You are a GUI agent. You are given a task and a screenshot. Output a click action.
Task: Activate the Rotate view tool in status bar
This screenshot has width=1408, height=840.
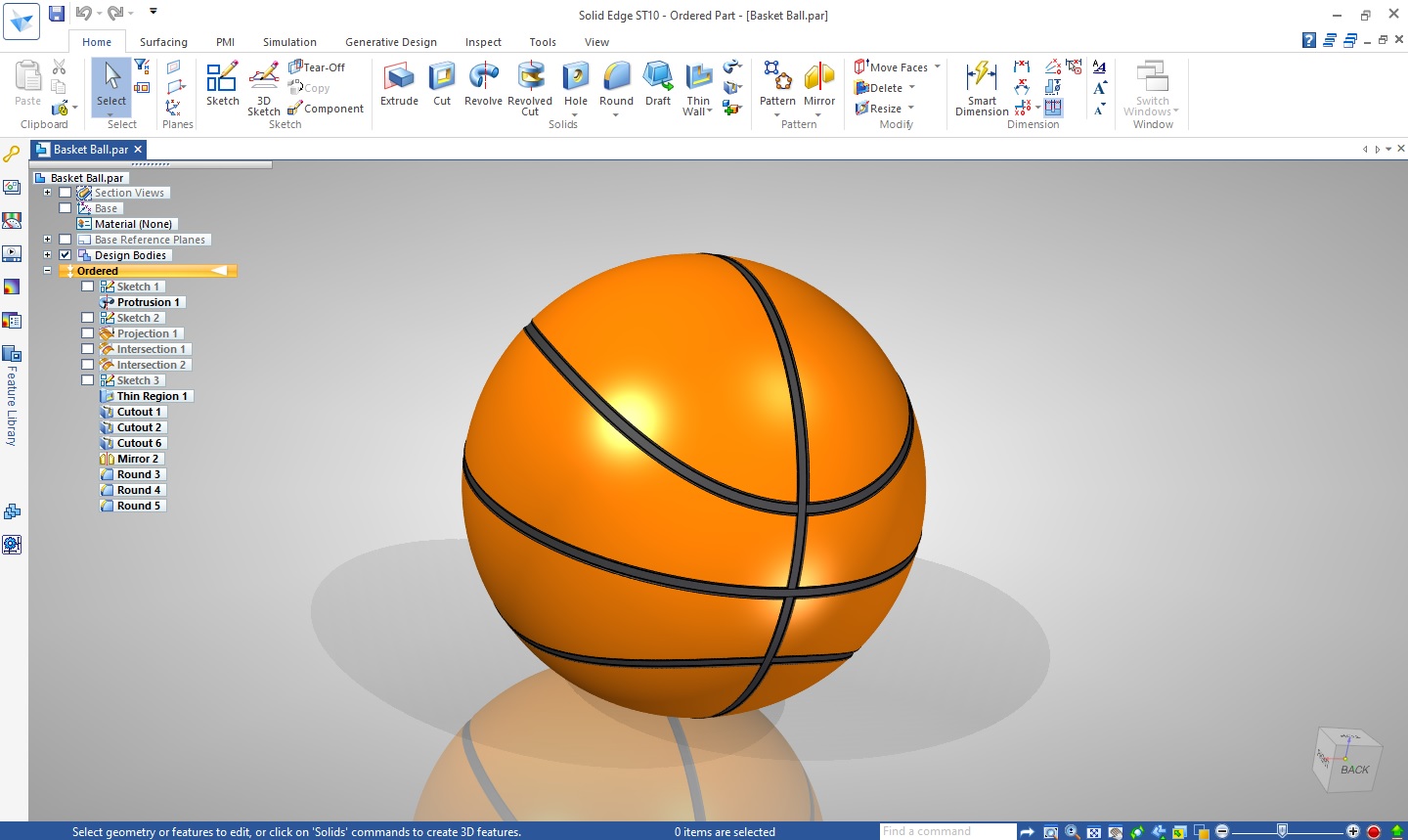coord(1136,832)
